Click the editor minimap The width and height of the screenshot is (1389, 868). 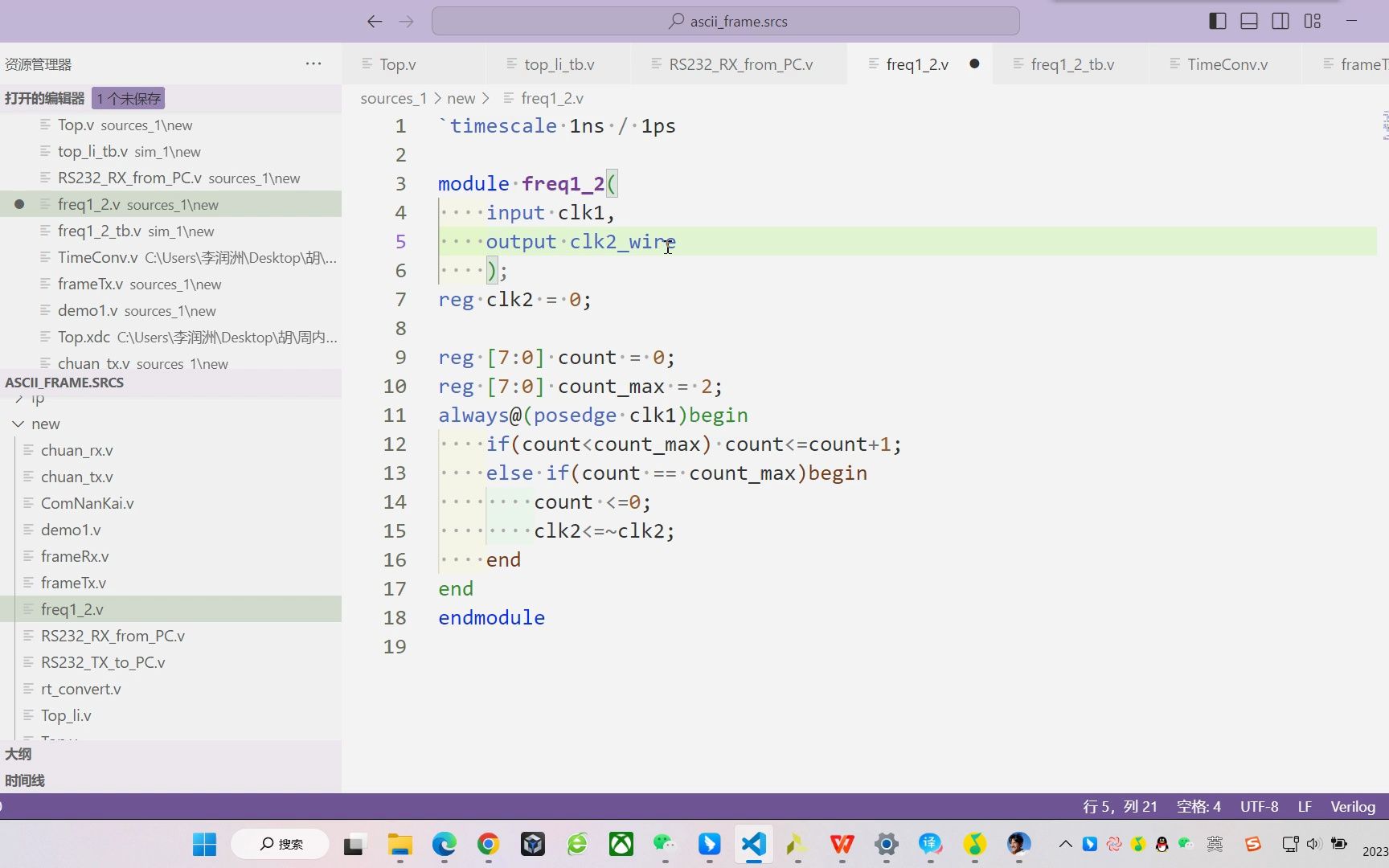tap(1383, 125)
